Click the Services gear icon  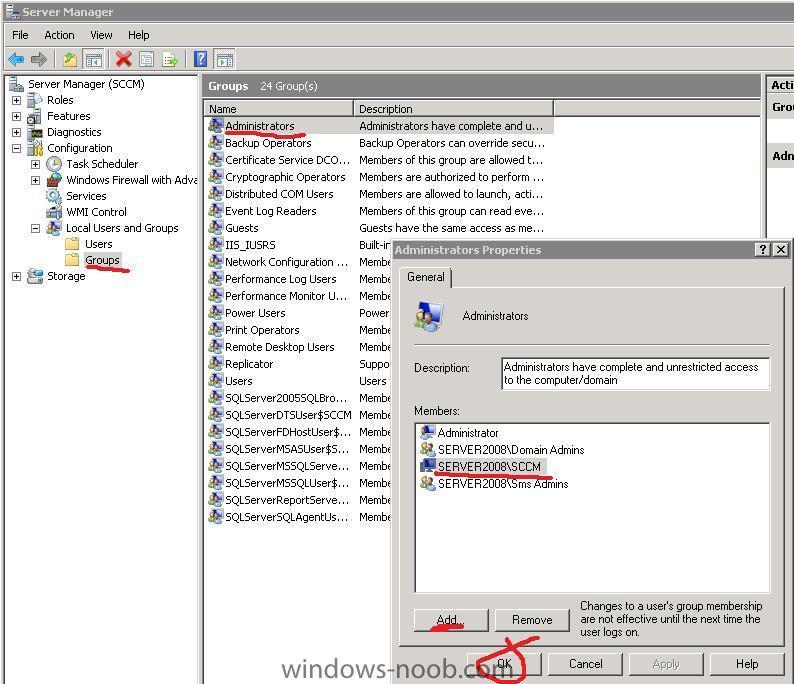[x=54, y=196]
